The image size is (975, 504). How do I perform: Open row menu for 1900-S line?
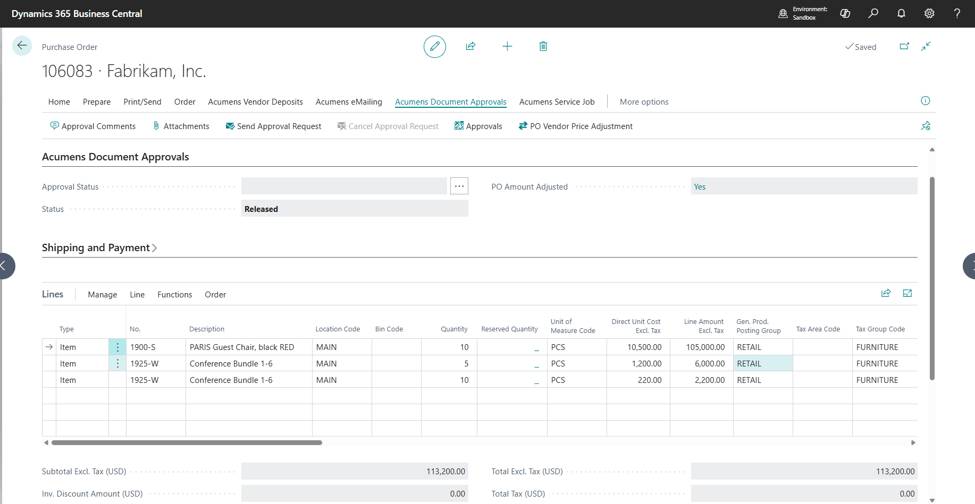pos(117,347)
